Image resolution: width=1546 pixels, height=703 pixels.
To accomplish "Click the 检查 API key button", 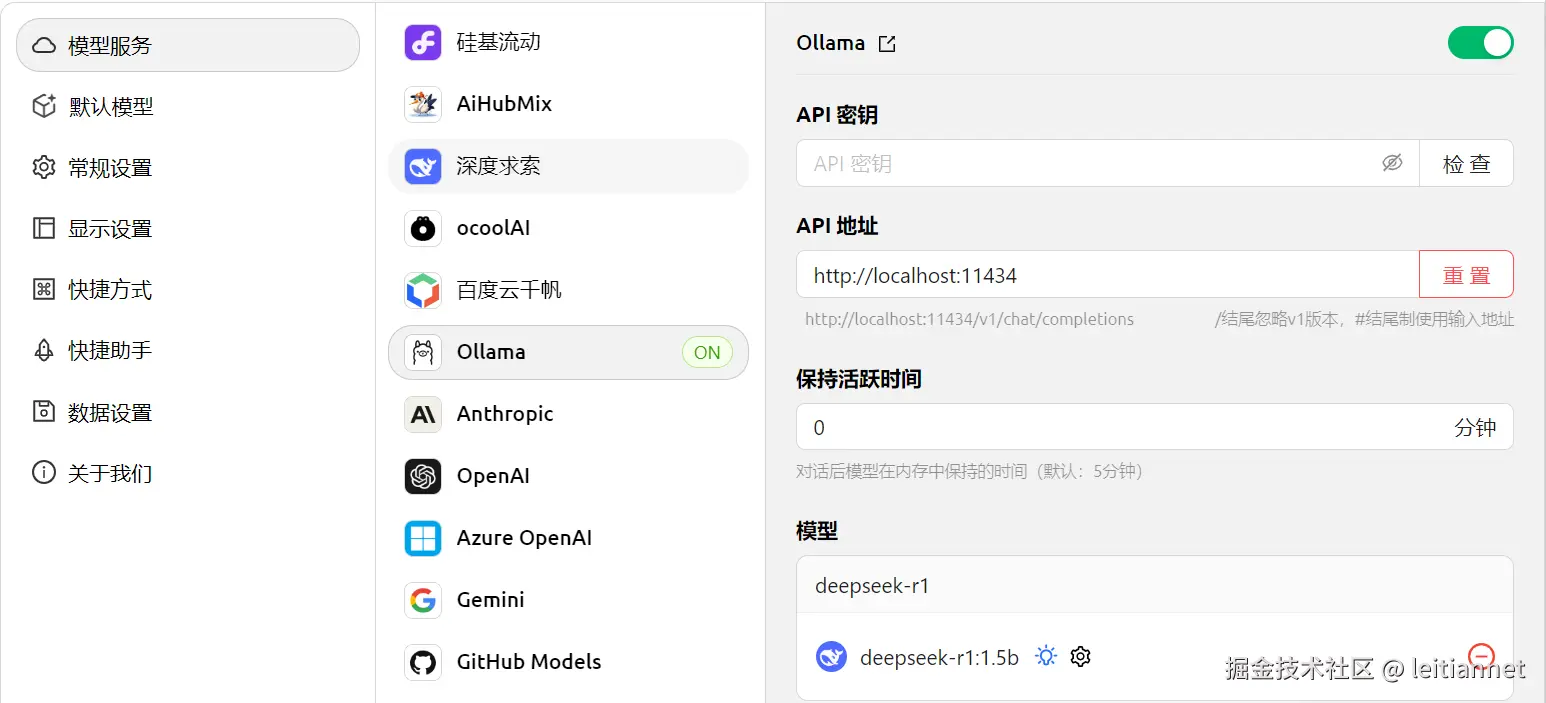I will tap(1466, 163).
